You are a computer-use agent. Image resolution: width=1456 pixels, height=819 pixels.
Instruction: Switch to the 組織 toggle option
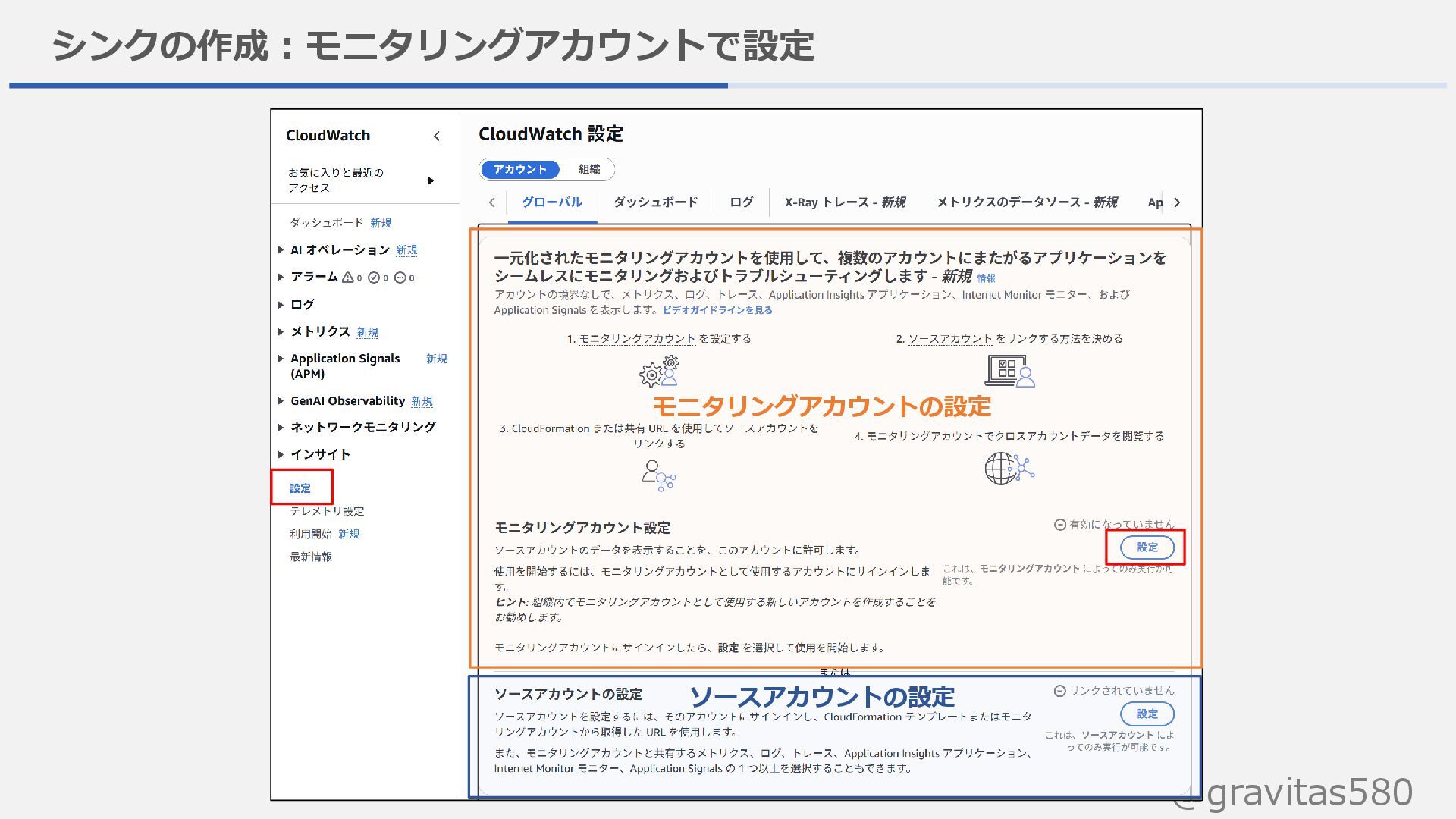coord(589,169)
